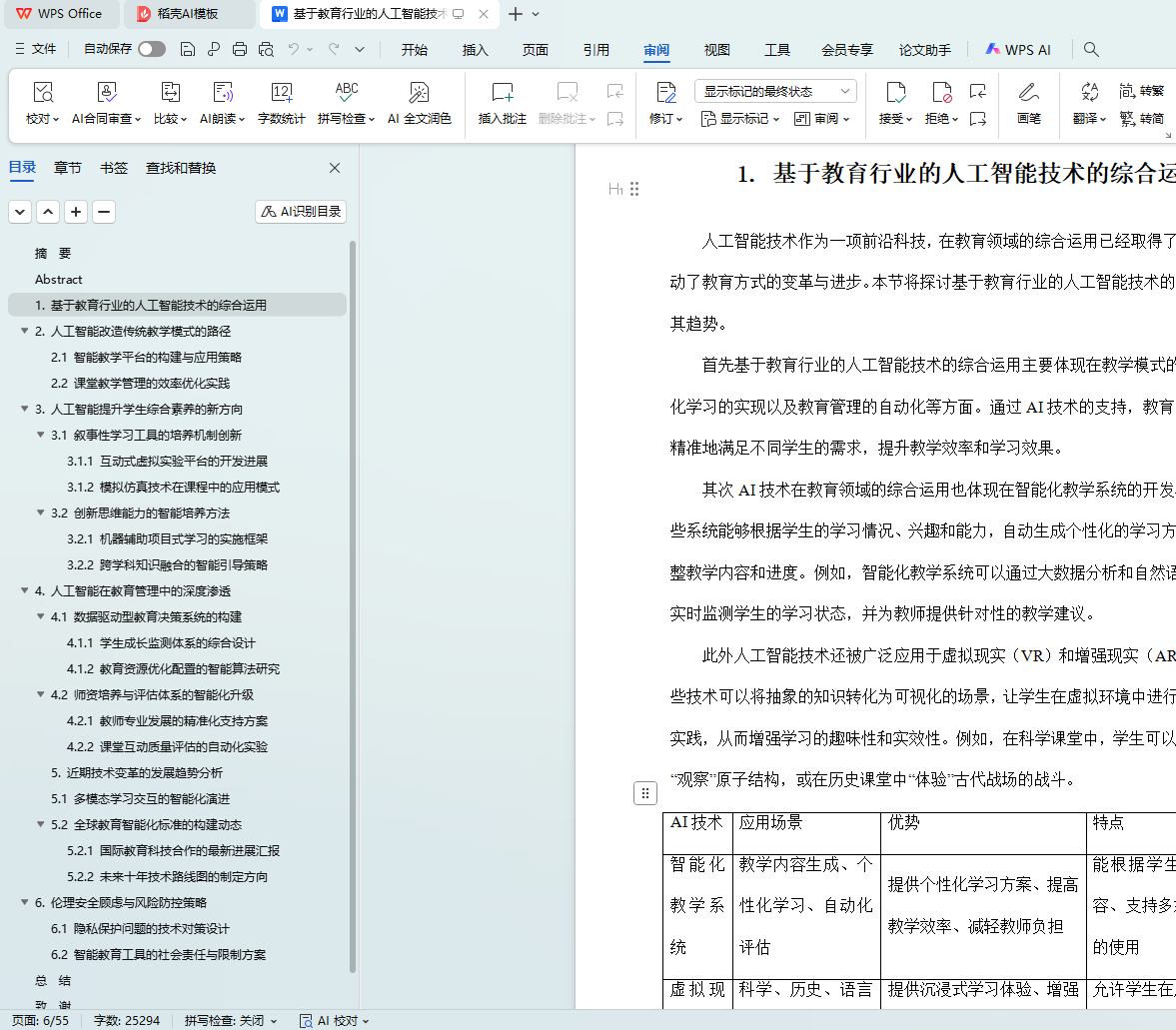
Task: Open the 引用 ribbon tab
Action: 596,50
